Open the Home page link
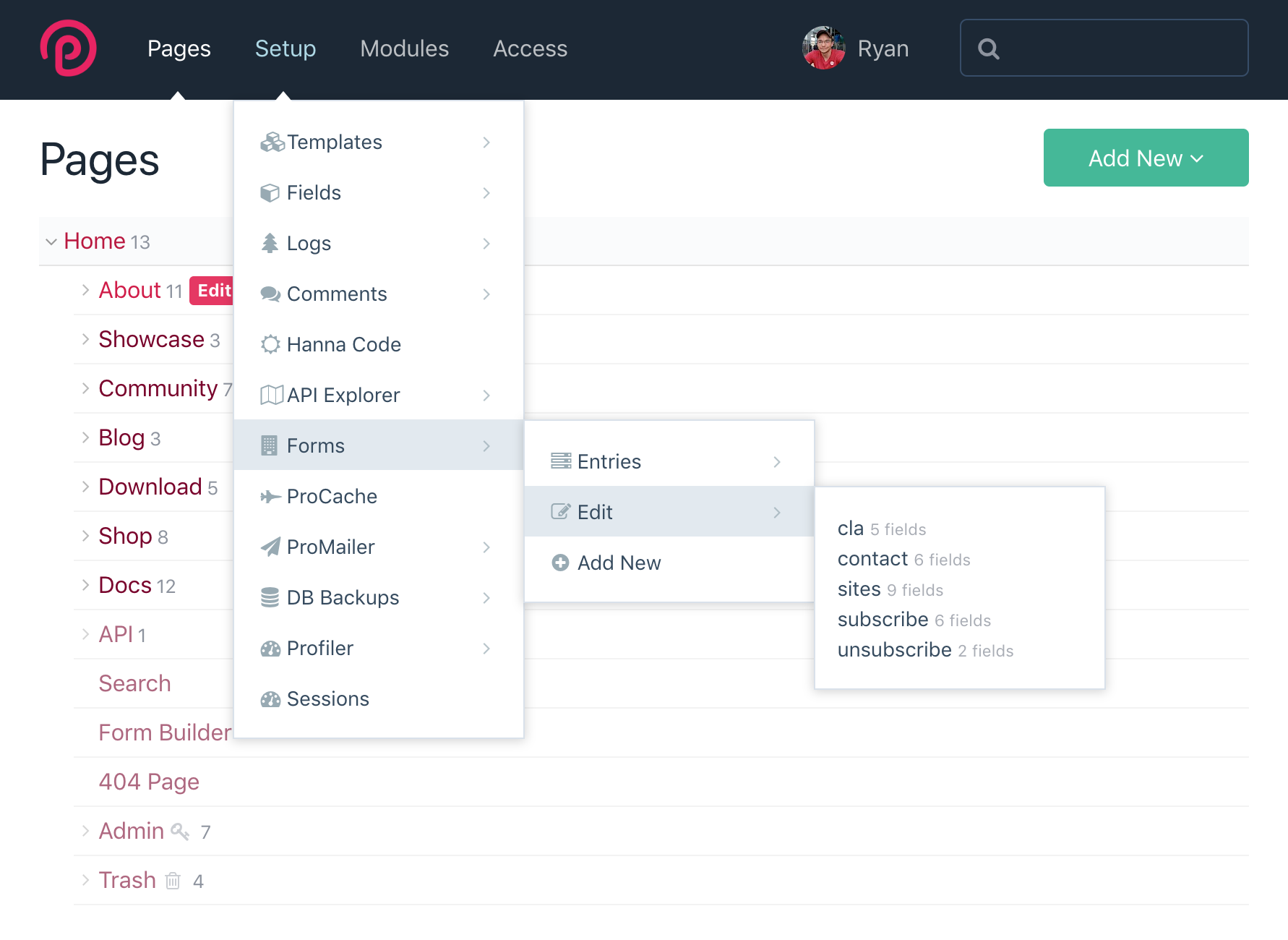Image resolution: width=1288 pixels, height=940 pixels. (x=95, y=241)
